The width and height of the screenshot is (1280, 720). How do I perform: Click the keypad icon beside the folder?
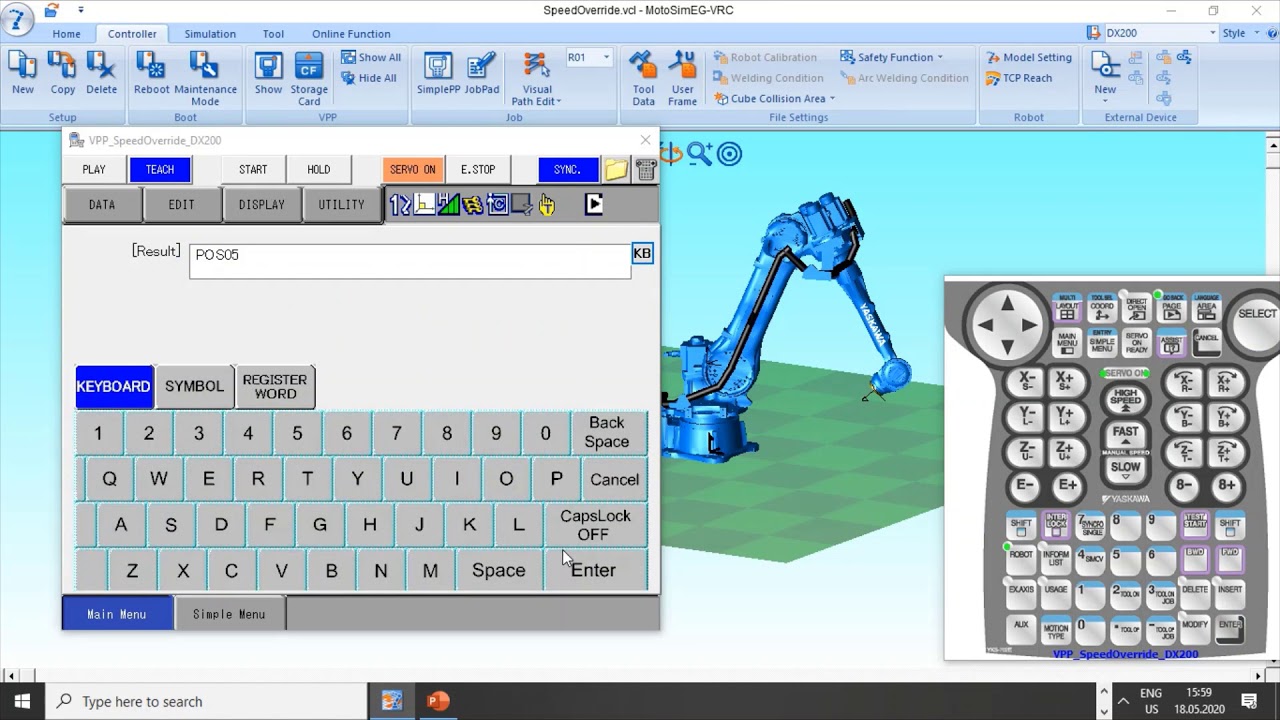[x=645, y=170]
